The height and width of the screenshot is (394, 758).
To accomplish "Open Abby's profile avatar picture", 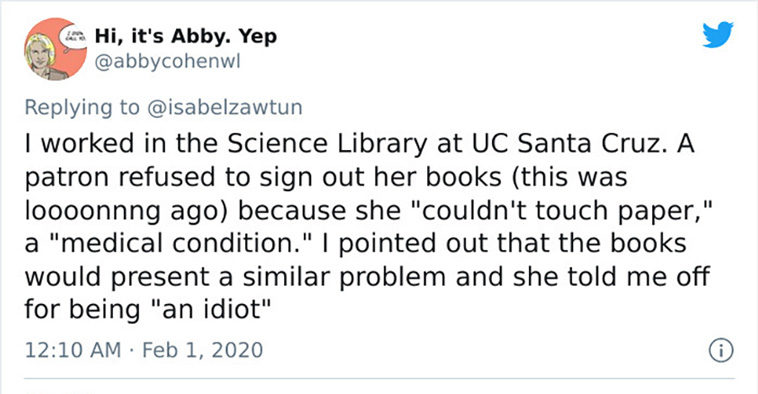I will click(56, 49).
